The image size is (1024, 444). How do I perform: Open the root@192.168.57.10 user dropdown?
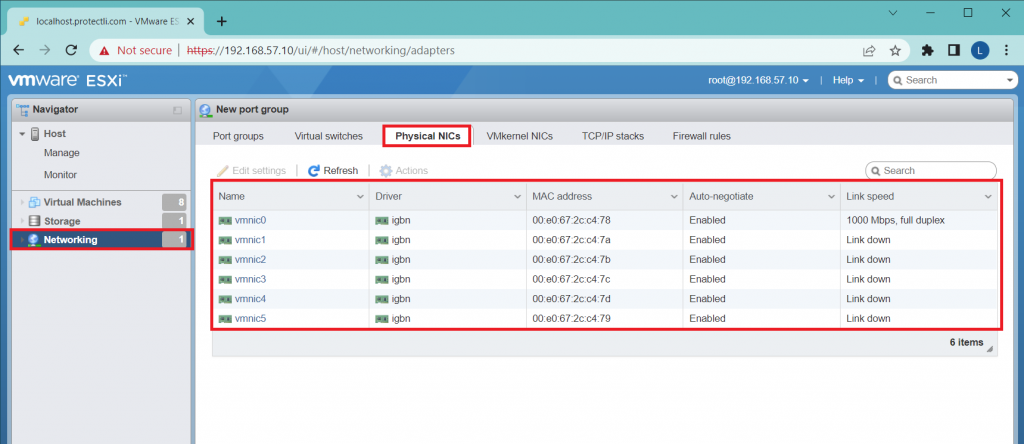click(759, 80)
